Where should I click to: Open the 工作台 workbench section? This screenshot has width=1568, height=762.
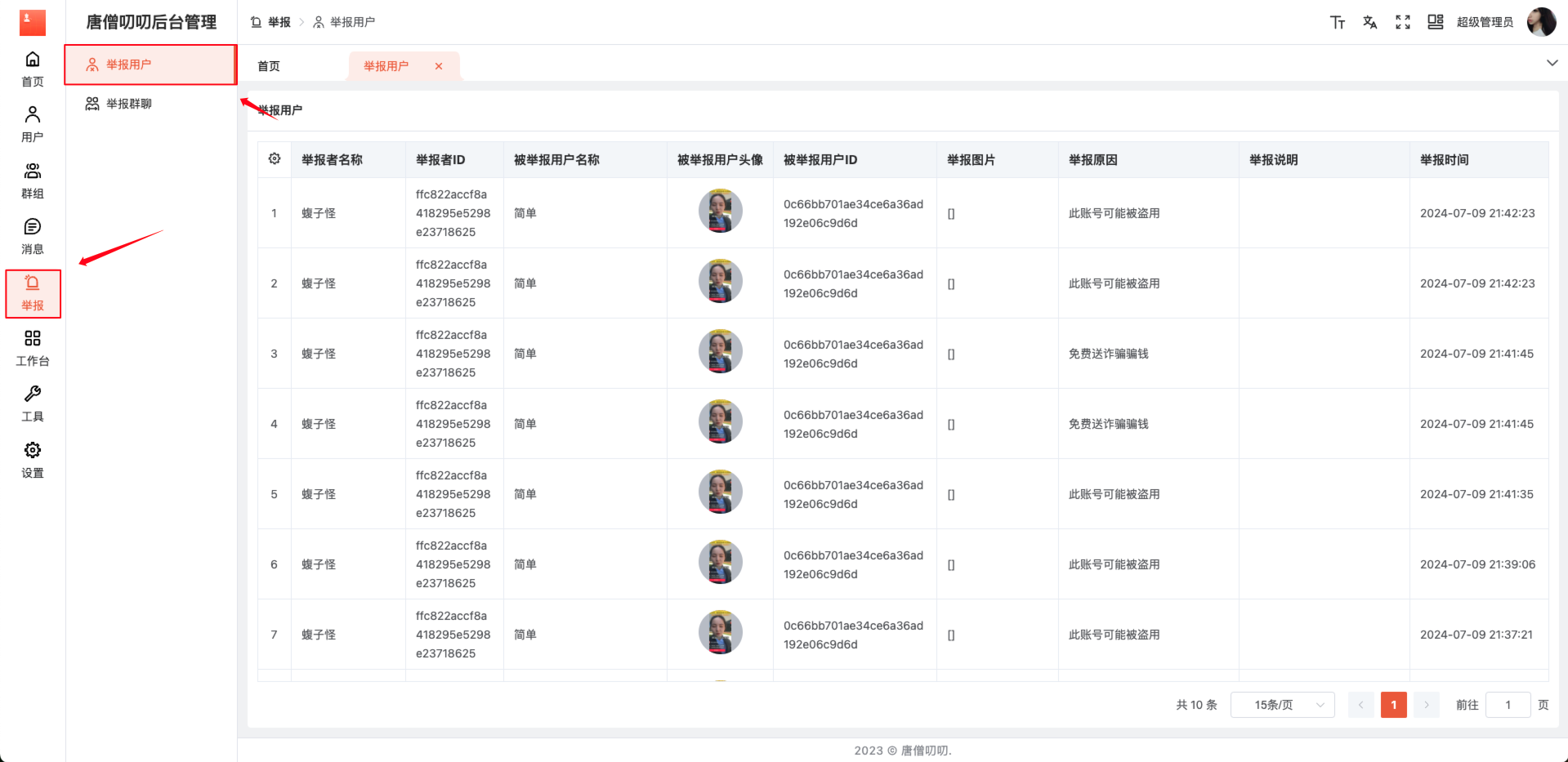point(33,348)
